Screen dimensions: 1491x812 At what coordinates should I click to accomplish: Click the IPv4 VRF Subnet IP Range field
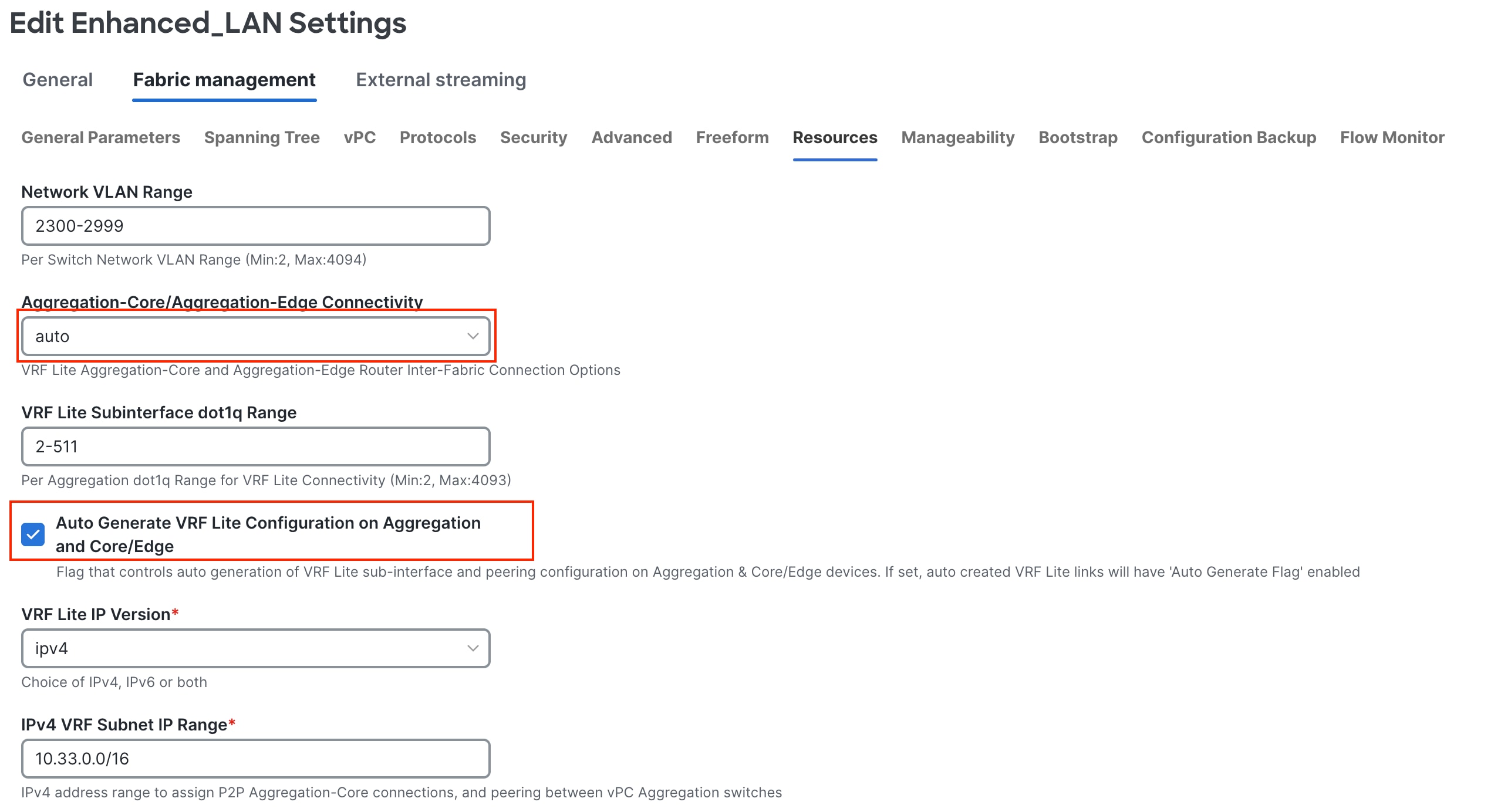tap(255, 759)
